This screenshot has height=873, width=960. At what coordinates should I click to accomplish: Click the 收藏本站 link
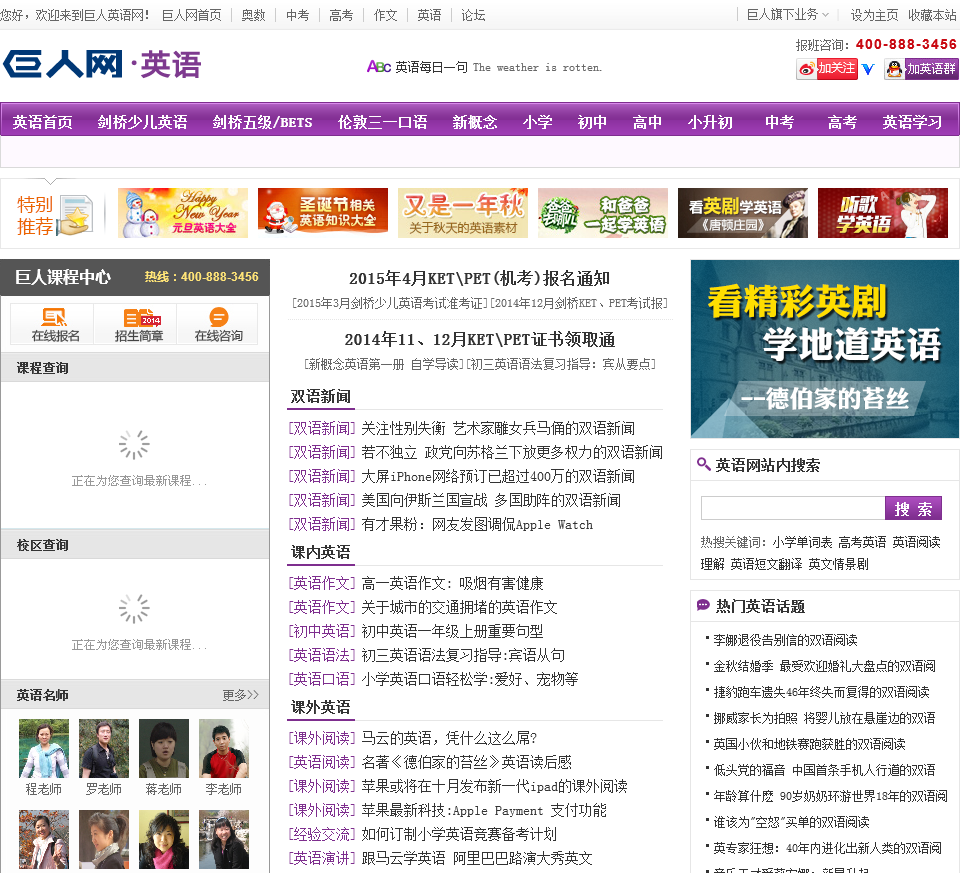pyautogui.click(x=932, y=15)
